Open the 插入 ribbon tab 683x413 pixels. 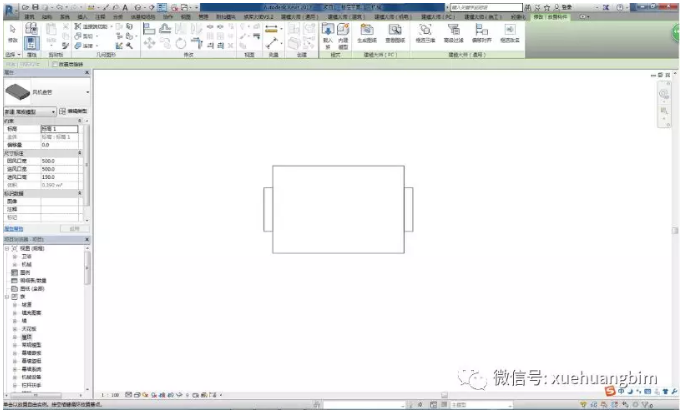point(82,17)
